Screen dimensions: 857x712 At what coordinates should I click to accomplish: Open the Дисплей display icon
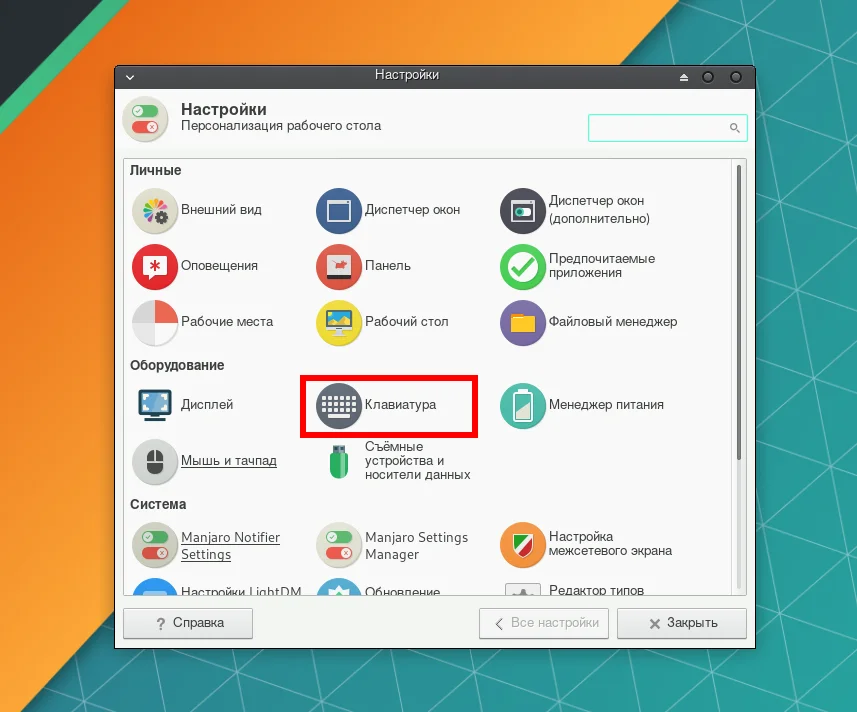pyautogui.click(x=155, y=405)
